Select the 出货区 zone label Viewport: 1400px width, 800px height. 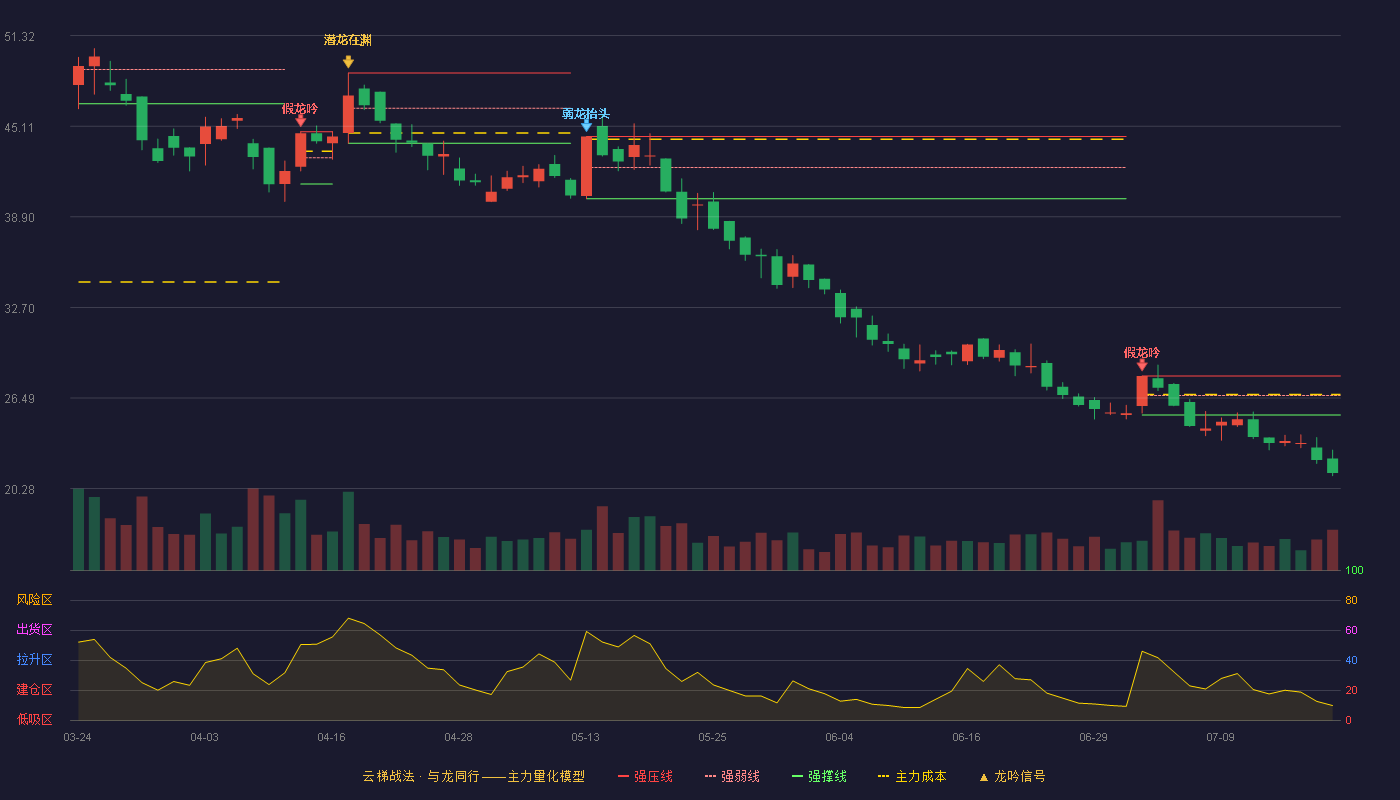tap(34, 630)
